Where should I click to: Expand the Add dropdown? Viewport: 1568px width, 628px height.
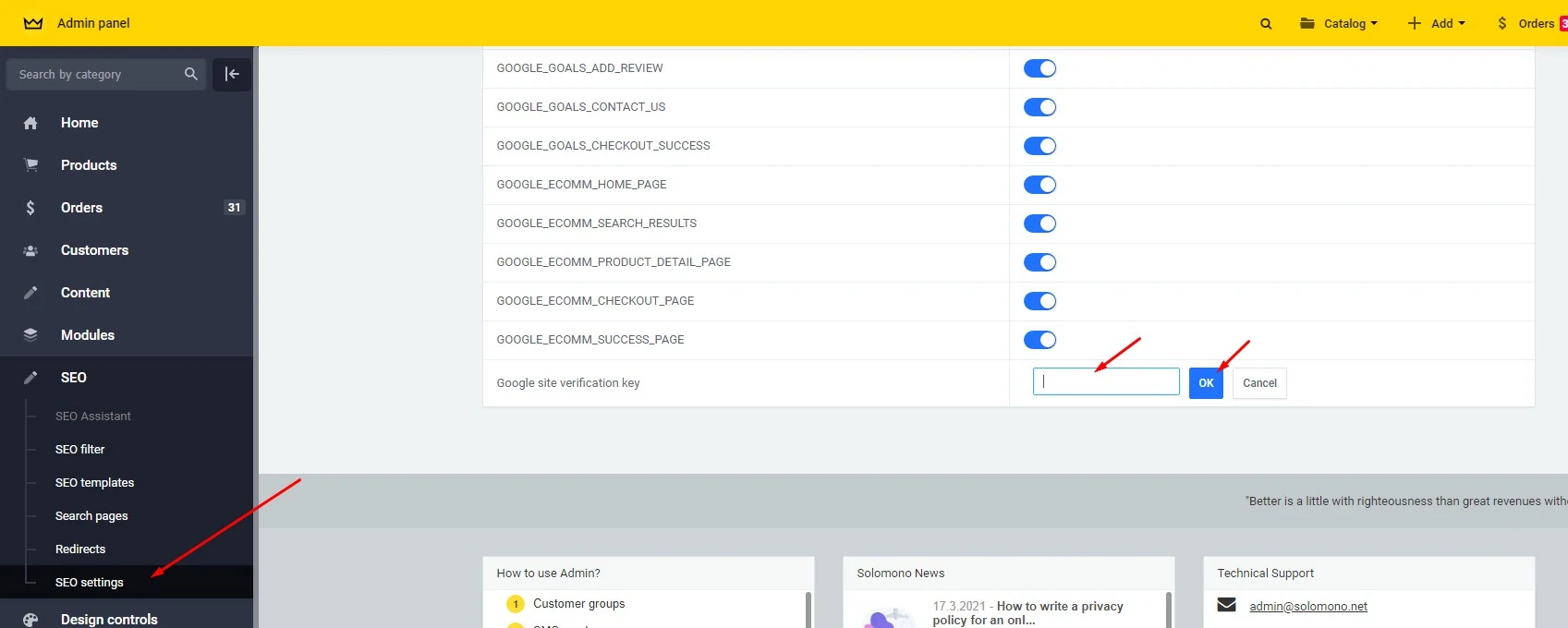point(1436,24)
